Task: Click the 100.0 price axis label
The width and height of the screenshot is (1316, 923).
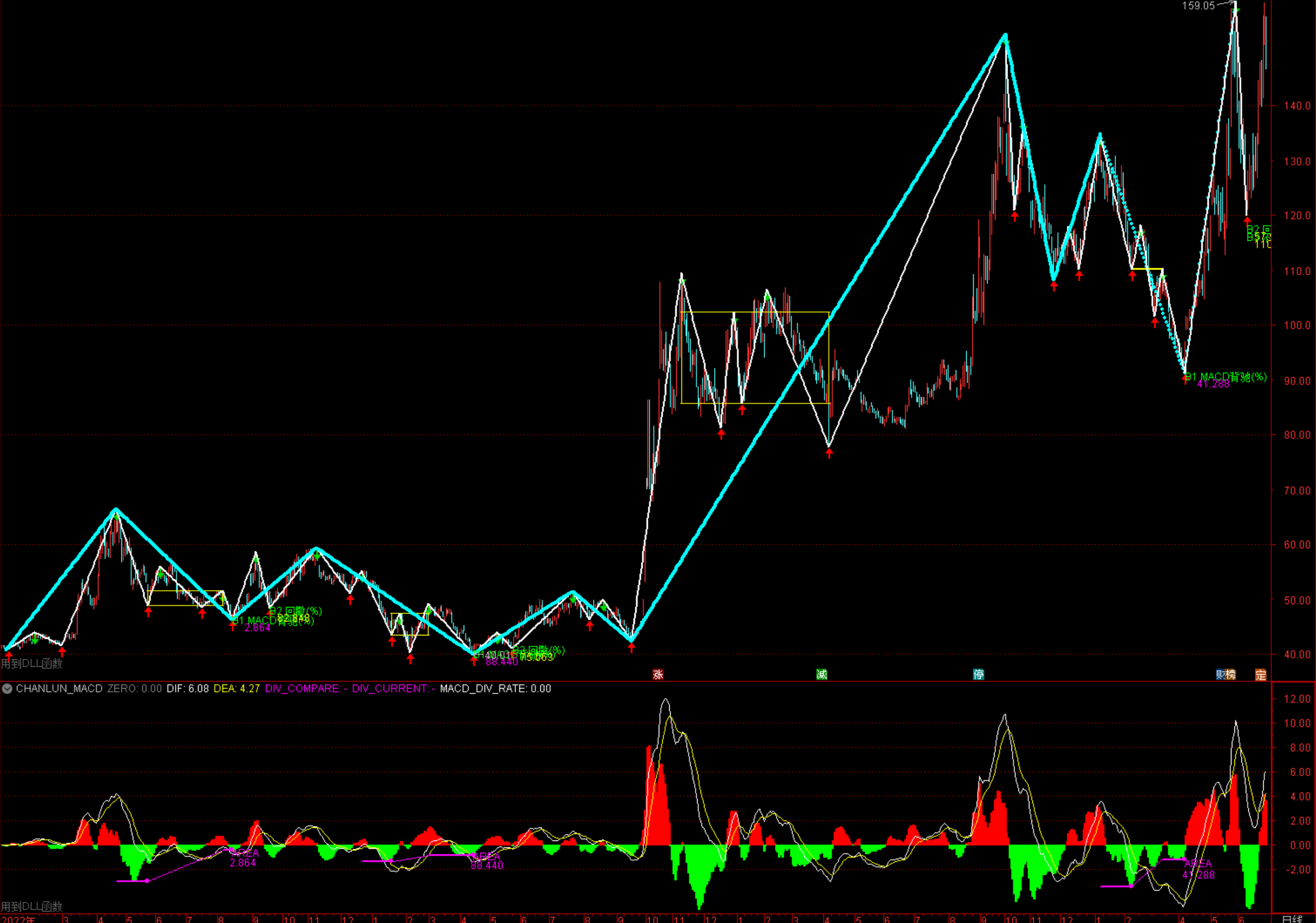Action: pyautogui.click(x=1297, y=325)
